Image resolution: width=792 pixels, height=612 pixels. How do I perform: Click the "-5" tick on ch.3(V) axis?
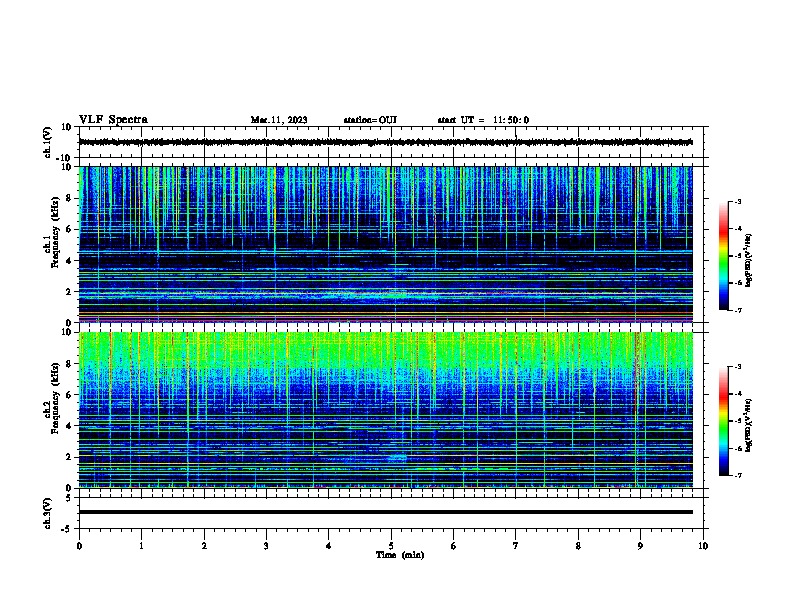pos(67,529)
